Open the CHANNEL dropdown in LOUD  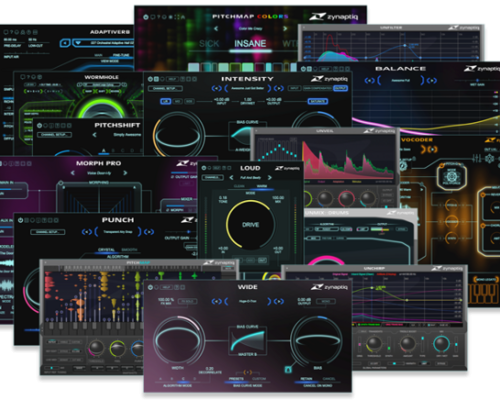[212, 178]
